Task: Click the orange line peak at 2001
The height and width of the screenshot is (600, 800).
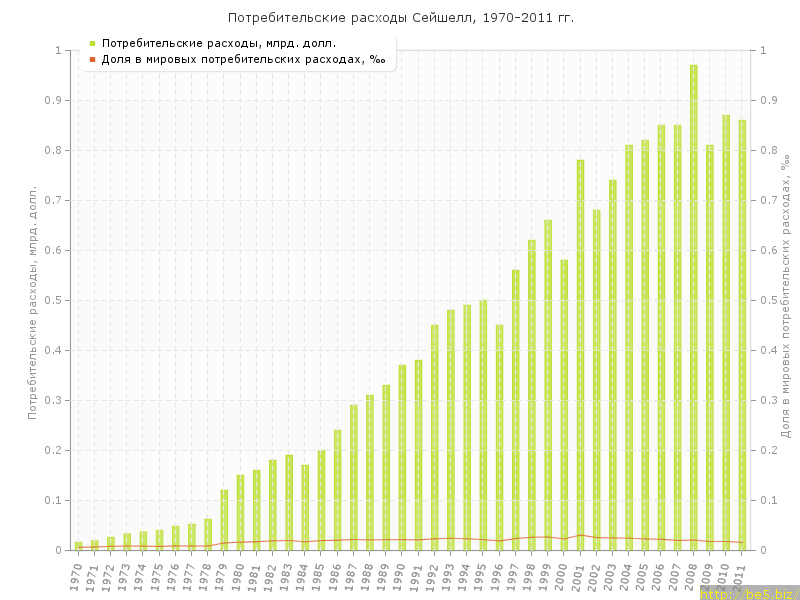Action: (580, 535)
